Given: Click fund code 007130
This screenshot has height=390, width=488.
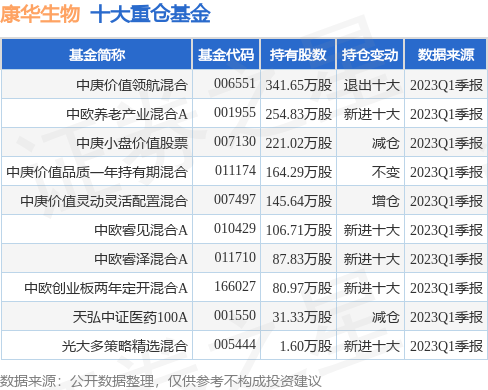Looking at the screenshot, I should [x=235, y=141].
